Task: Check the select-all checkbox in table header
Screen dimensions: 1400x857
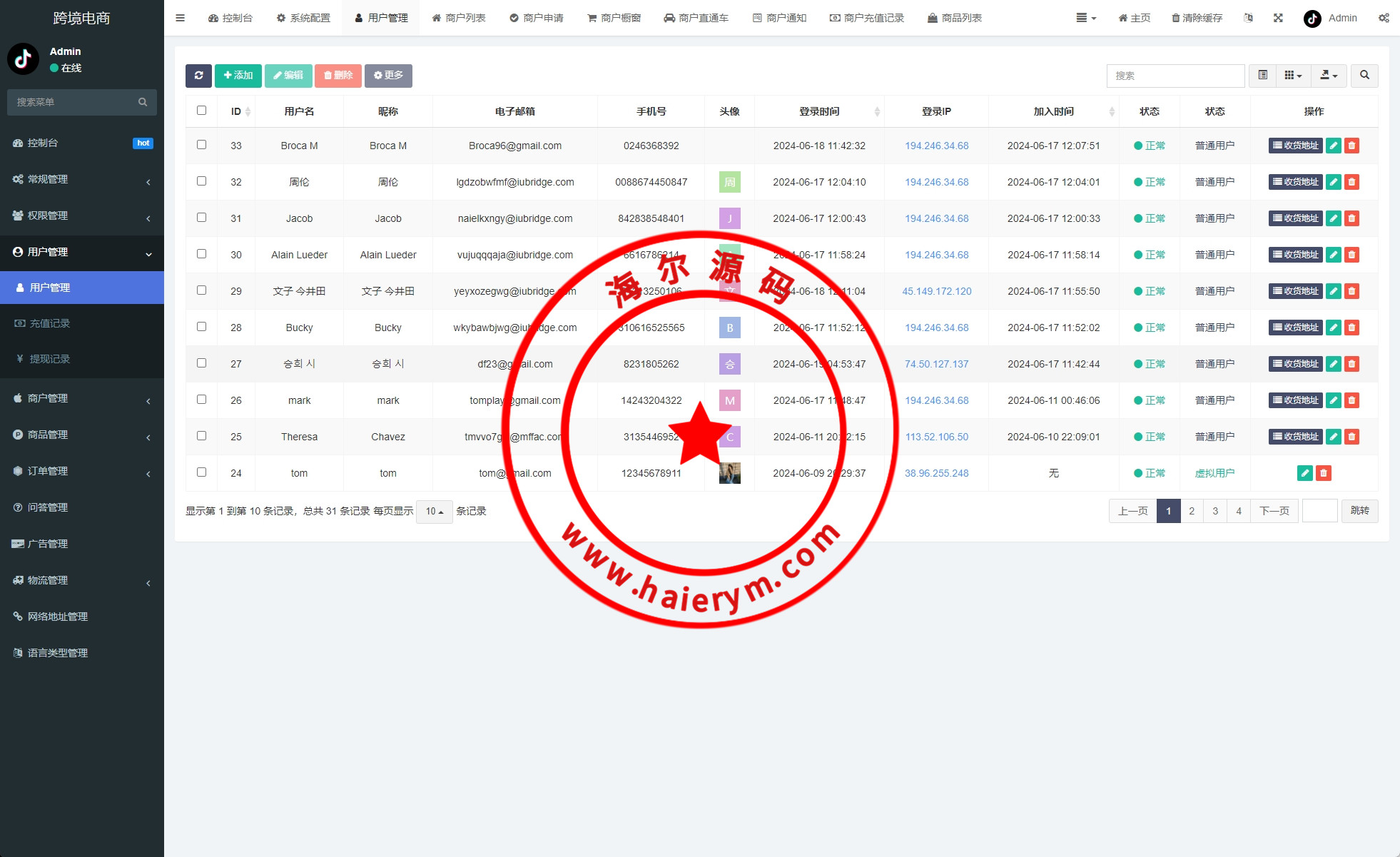Action: click(x=201, y=111)
